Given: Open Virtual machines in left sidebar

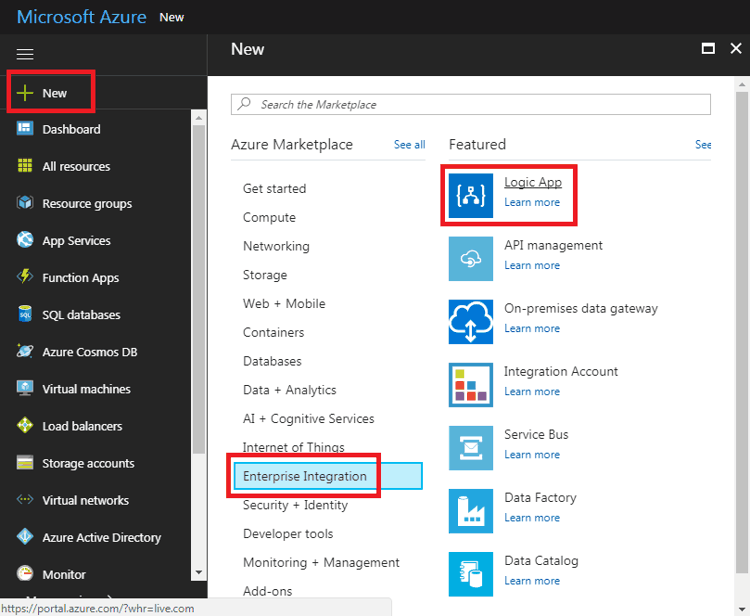Looking at the screenshot, I should 86,389.
